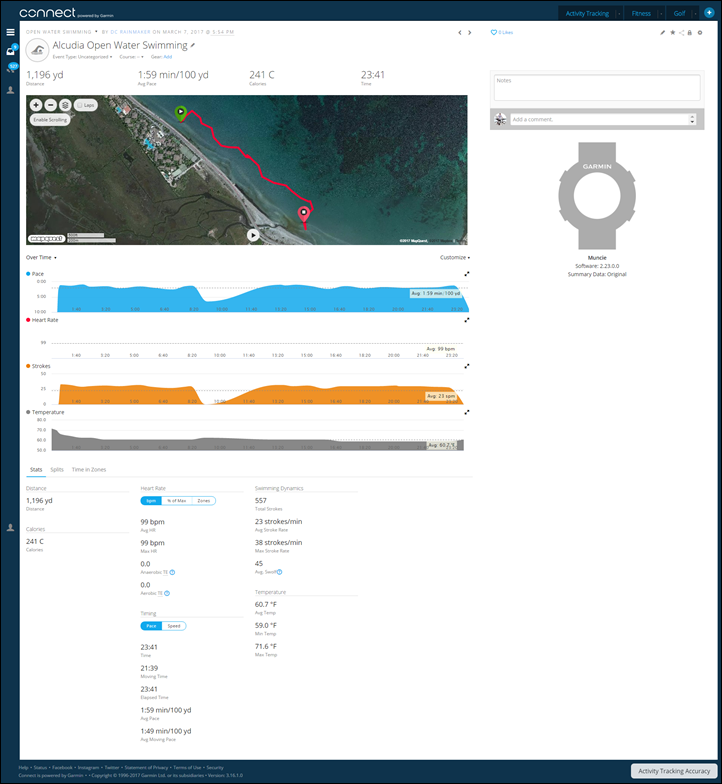Expand the Customize charts dropdown
722x784 pixels.
454,257
